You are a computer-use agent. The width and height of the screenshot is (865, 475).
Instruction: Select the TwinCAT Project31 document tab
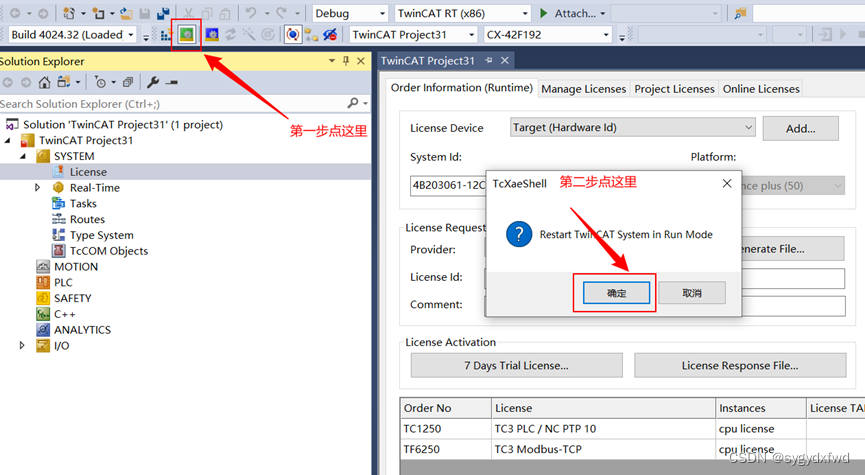pyautogui.click(x=428, y=61)
